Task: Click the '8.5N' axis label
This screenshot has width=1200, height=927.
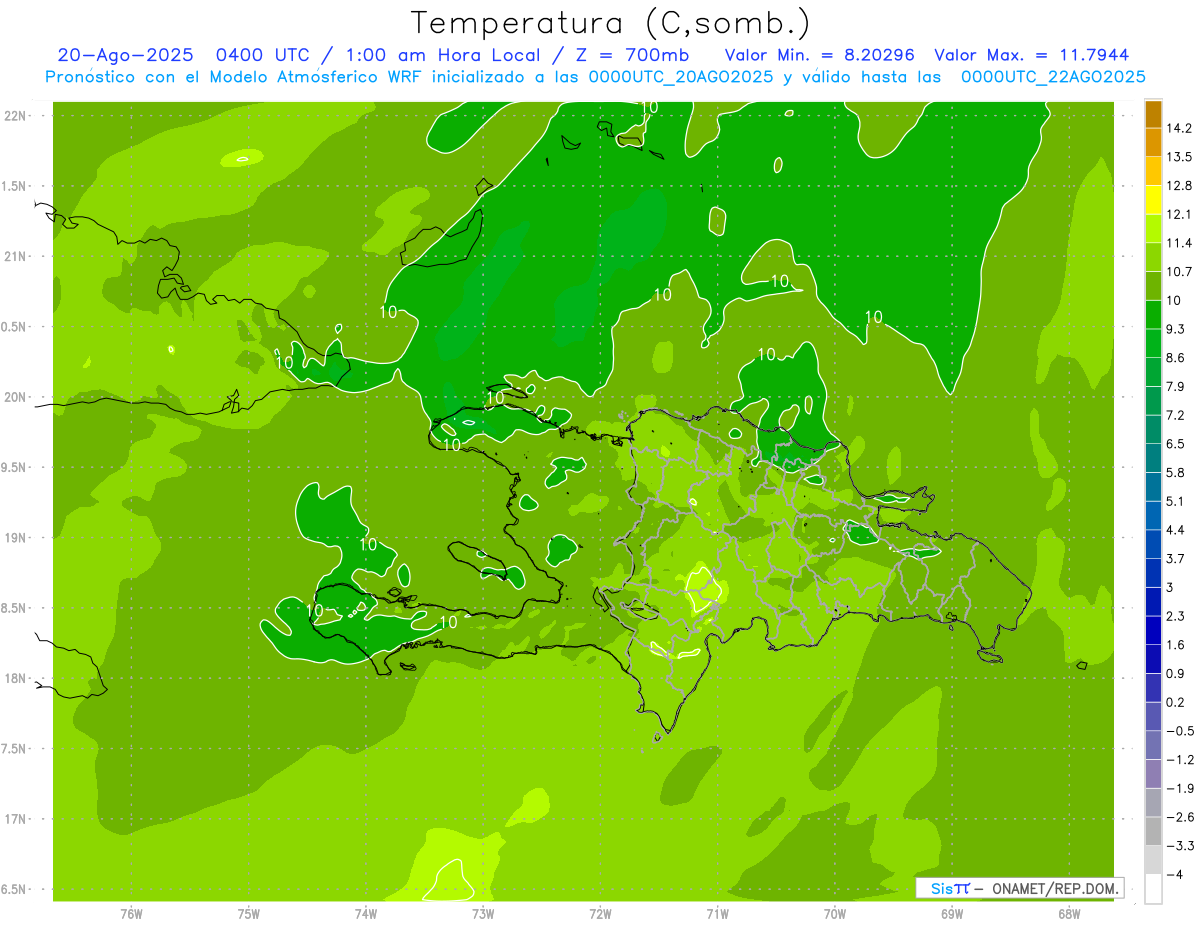Action: tap(15, 608)
